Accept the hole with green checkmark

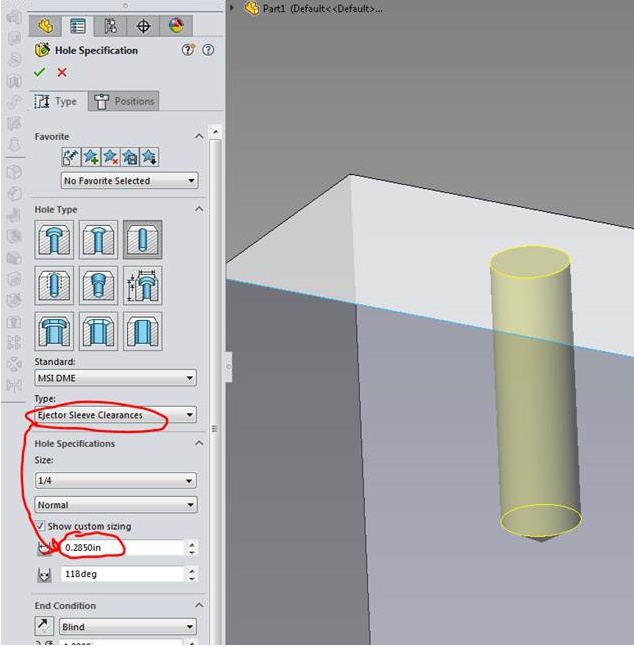40,72
